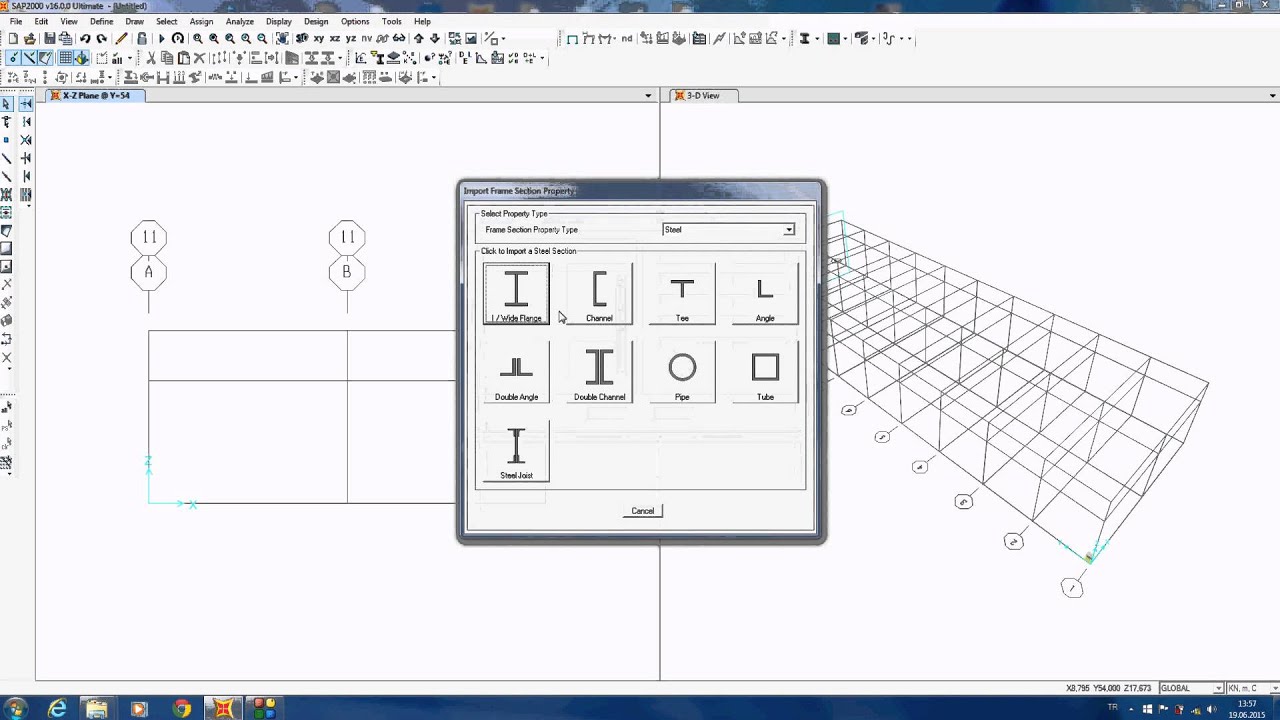1280x720 pixels.
Task: Open the Design menu
Action: [x=316, y=21]
